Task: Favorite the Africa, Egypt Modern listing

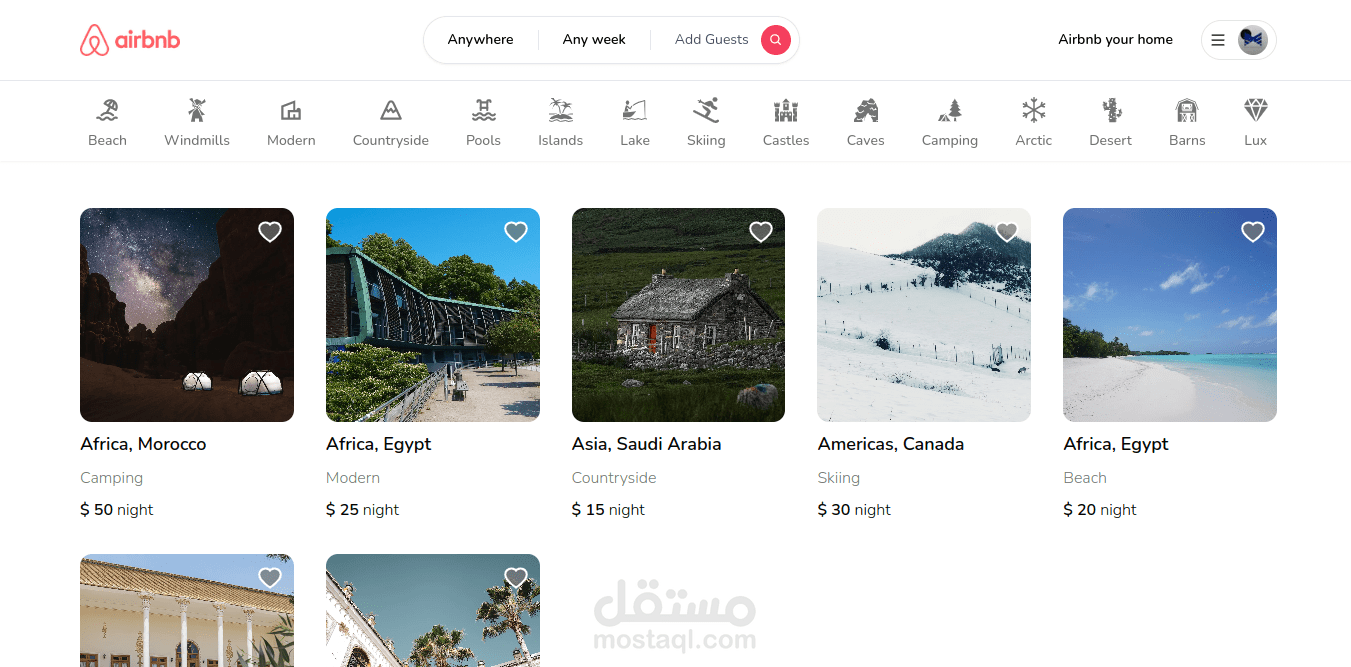Action: (516, 232)
